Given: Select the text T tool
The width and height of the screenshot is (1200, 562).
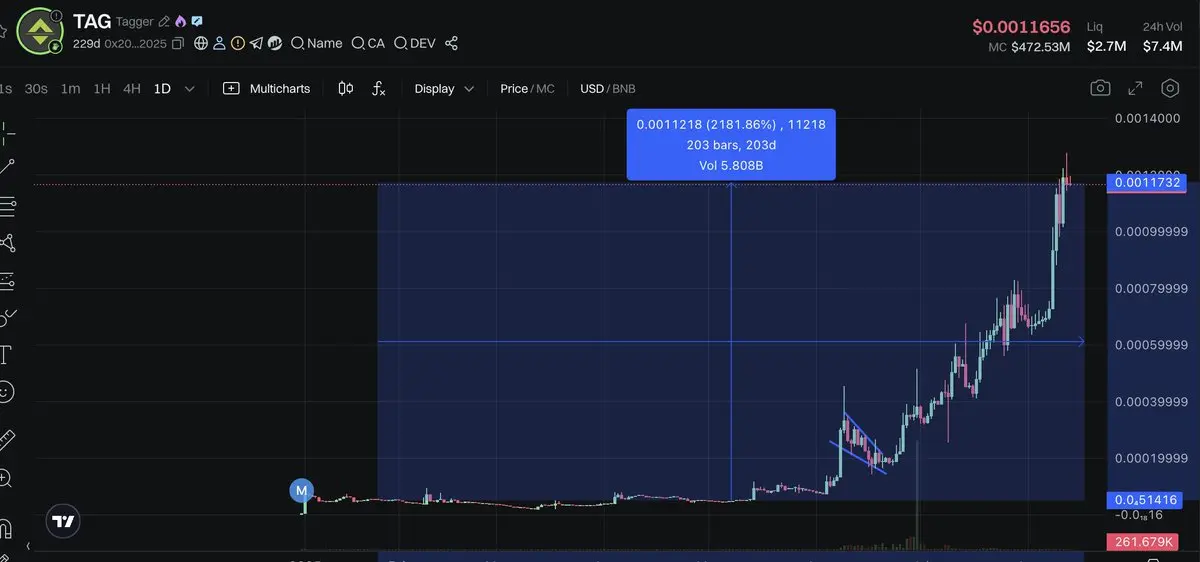Looking at the screenshot, I should (x=5, y=355).
